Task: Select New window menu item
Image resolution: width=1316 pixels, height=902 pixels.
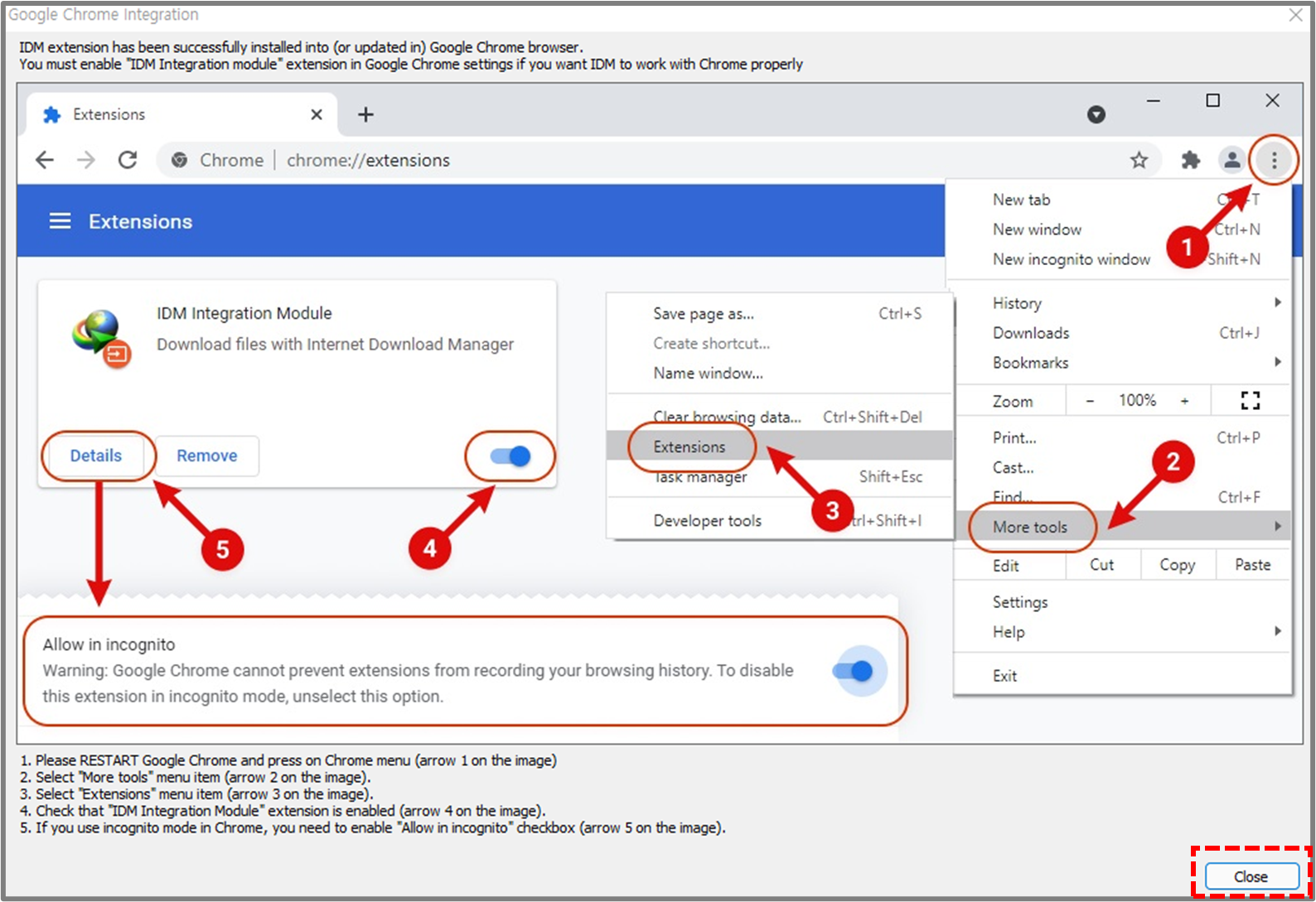Action: tap(1119, 229)
